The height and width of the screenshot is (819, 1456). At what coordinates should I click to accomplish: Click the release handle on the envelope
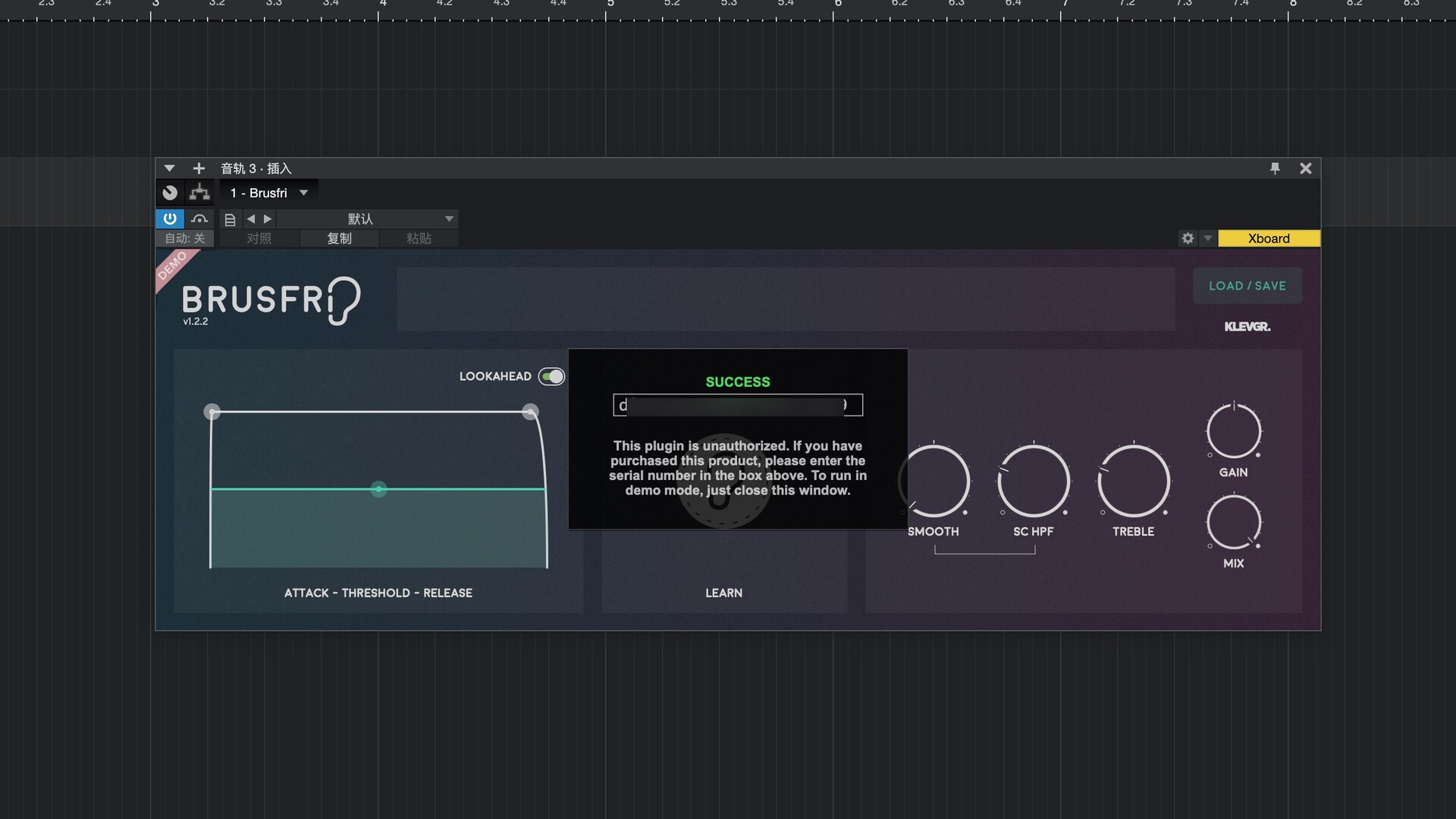(530, 412)
